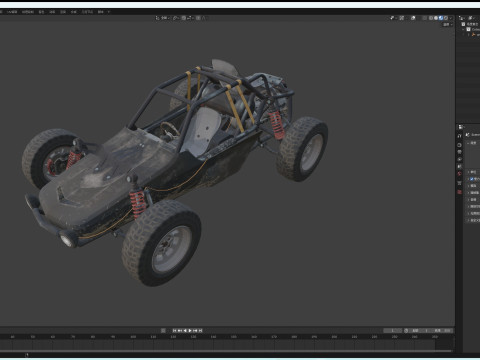Open the second top menu bar item

click(x=12, y=12)
